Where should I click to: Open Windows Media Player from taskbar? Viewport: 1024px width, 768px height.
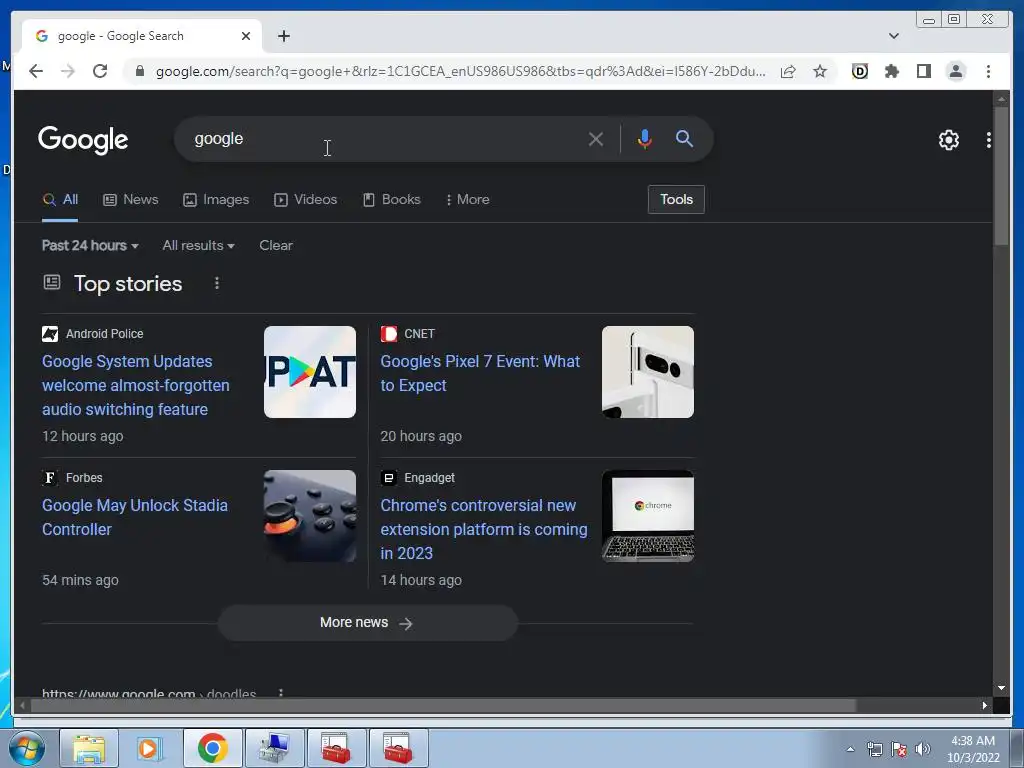[150, 748]
